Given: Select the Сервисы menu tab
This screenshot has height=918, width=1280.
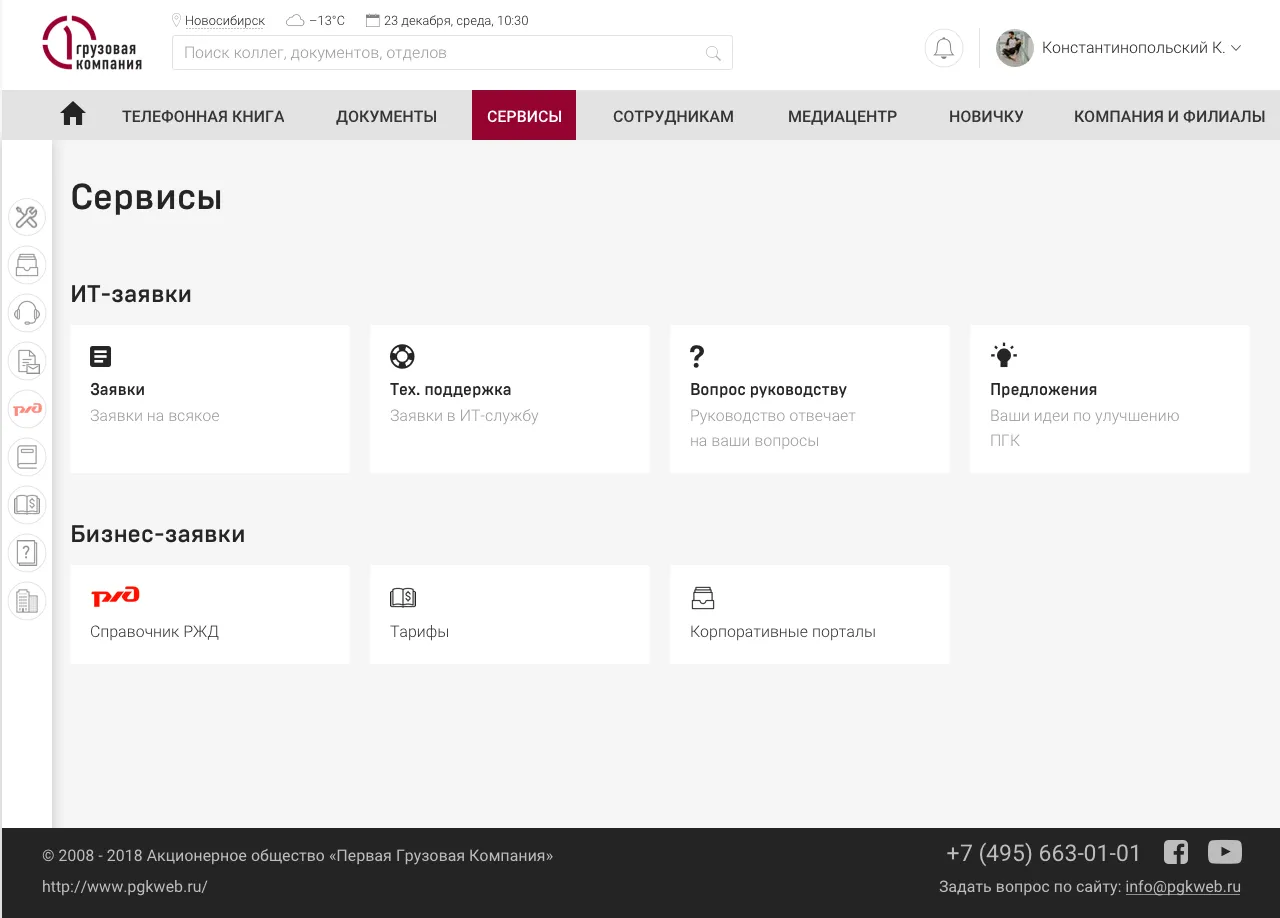Looking at the screenshot, I should click(524, 115).
